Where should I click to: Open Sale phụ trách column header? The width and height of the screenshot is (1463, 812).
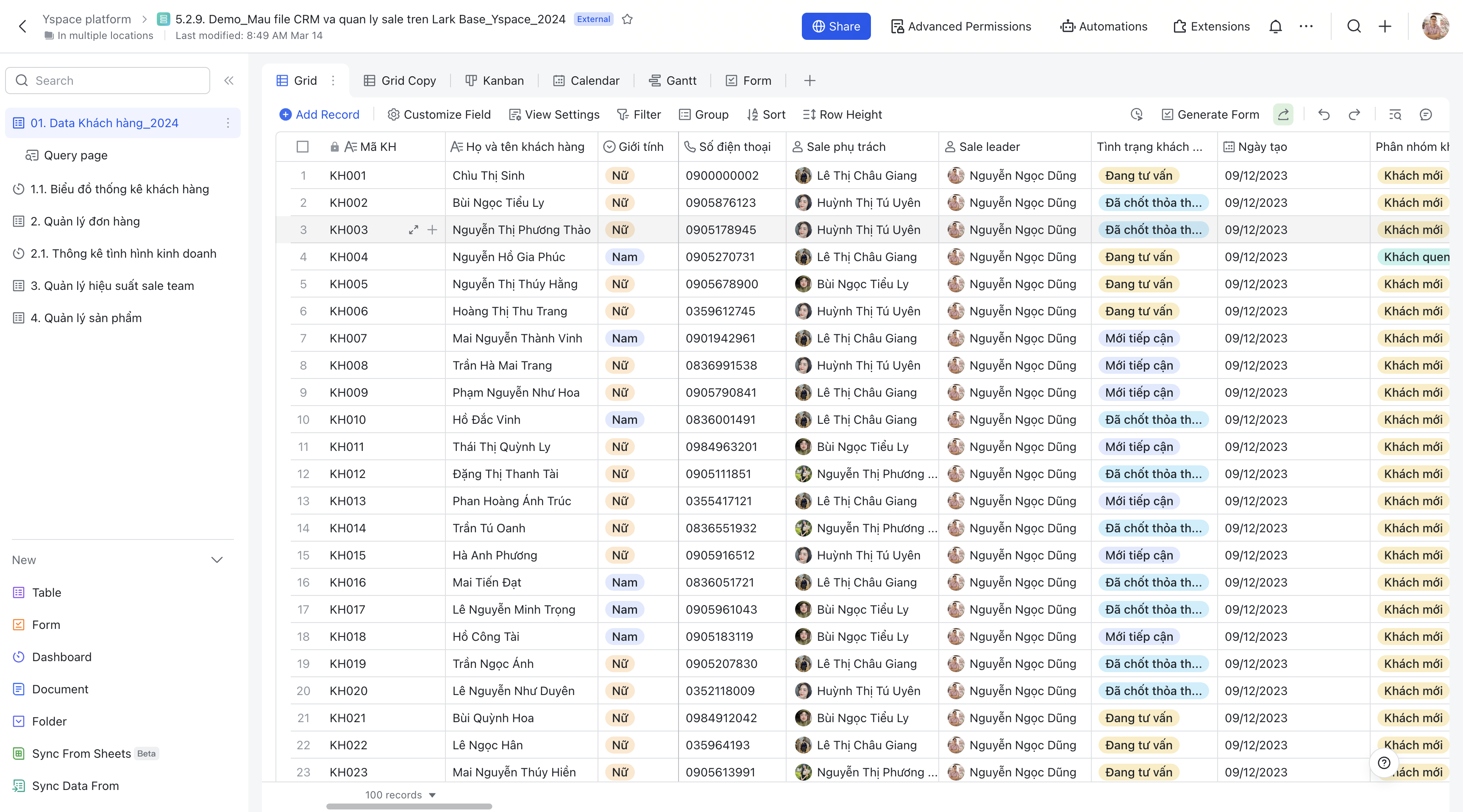(862, 147)
